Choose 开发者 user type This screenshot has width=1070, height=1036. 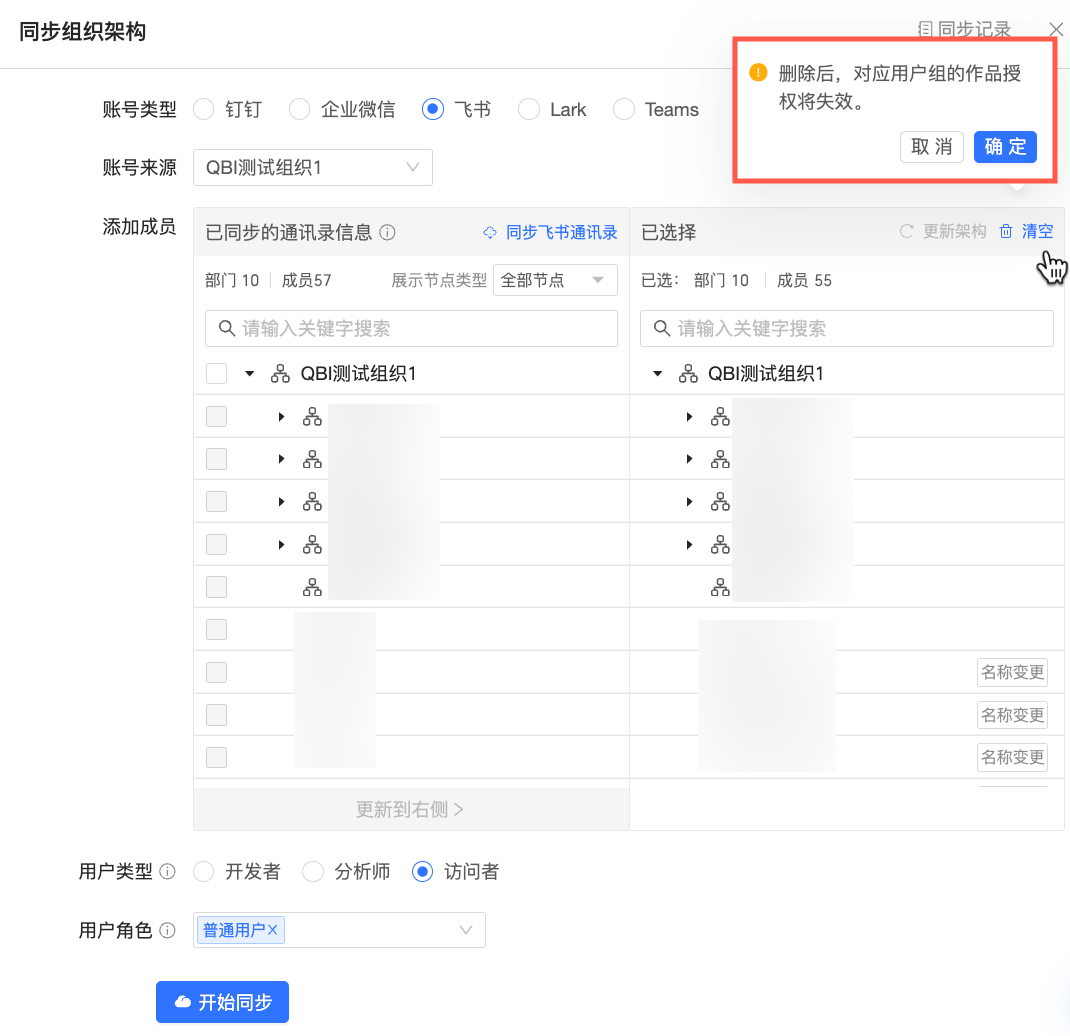coord(203,872)
